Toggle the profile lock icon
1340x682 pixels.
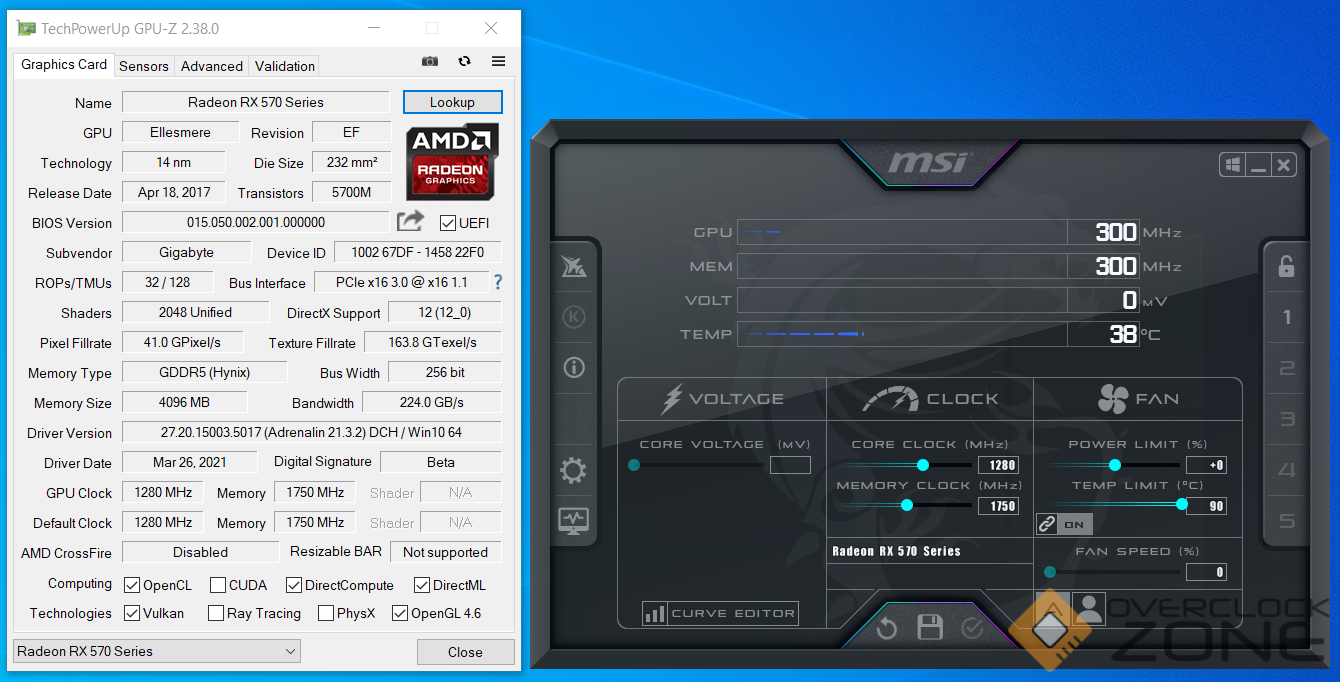point(1286,266)
